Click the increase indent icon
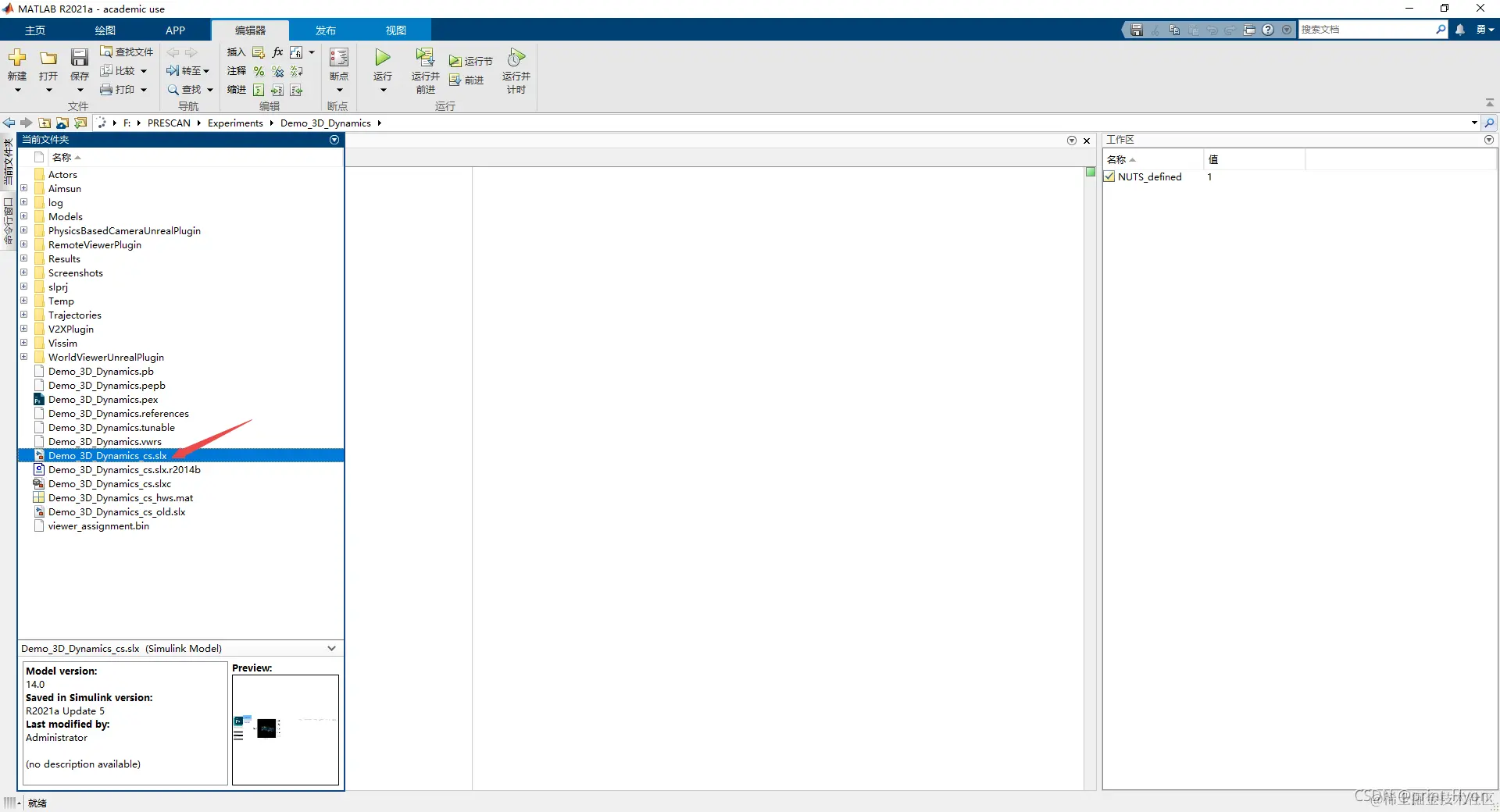This screenshot has width=1500, height=812. tap(277, 91)
